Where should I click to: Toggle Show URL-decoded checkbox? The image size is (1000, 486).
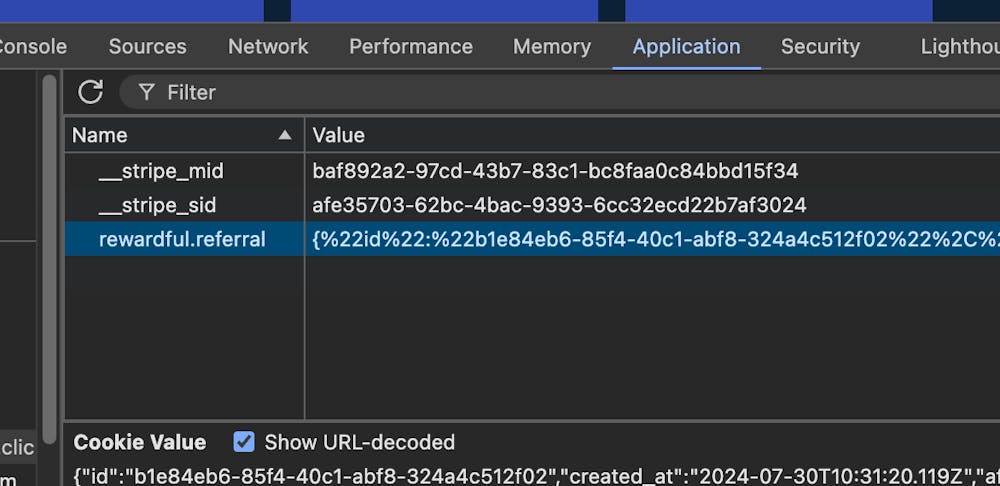(243, 442)
